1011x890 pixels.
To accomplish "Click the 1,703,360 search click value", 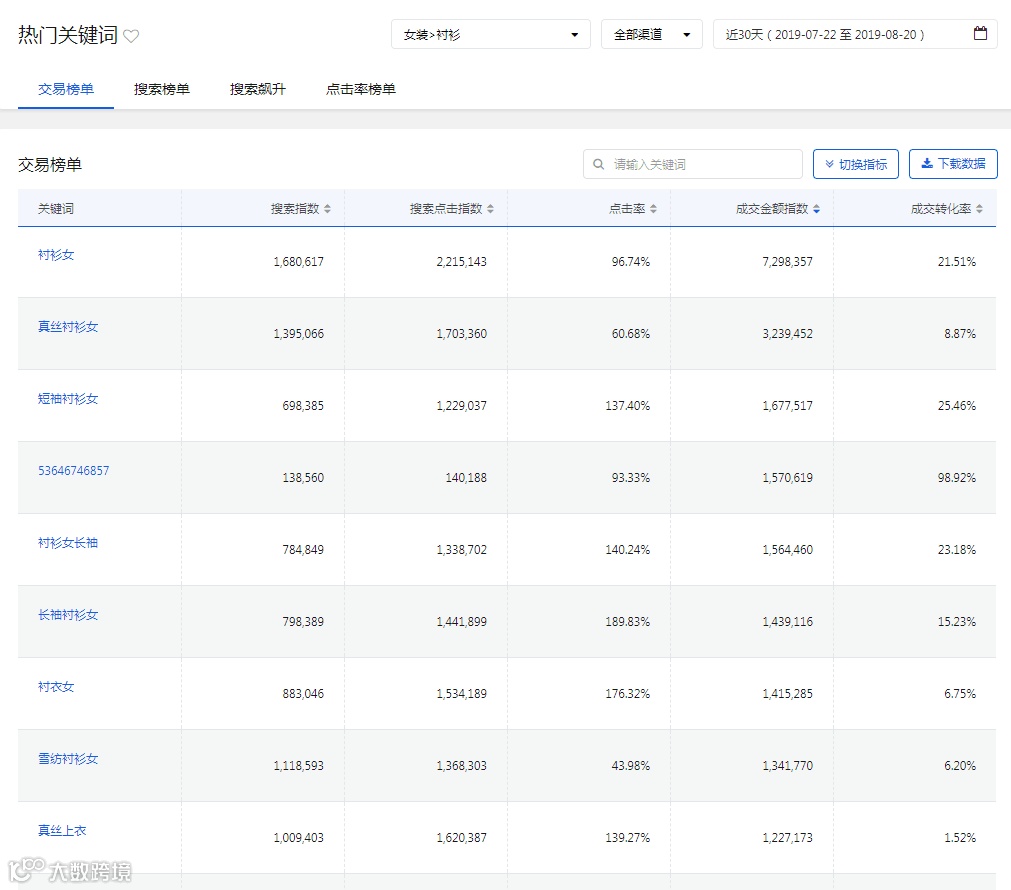I will click(x=462, y=334).
